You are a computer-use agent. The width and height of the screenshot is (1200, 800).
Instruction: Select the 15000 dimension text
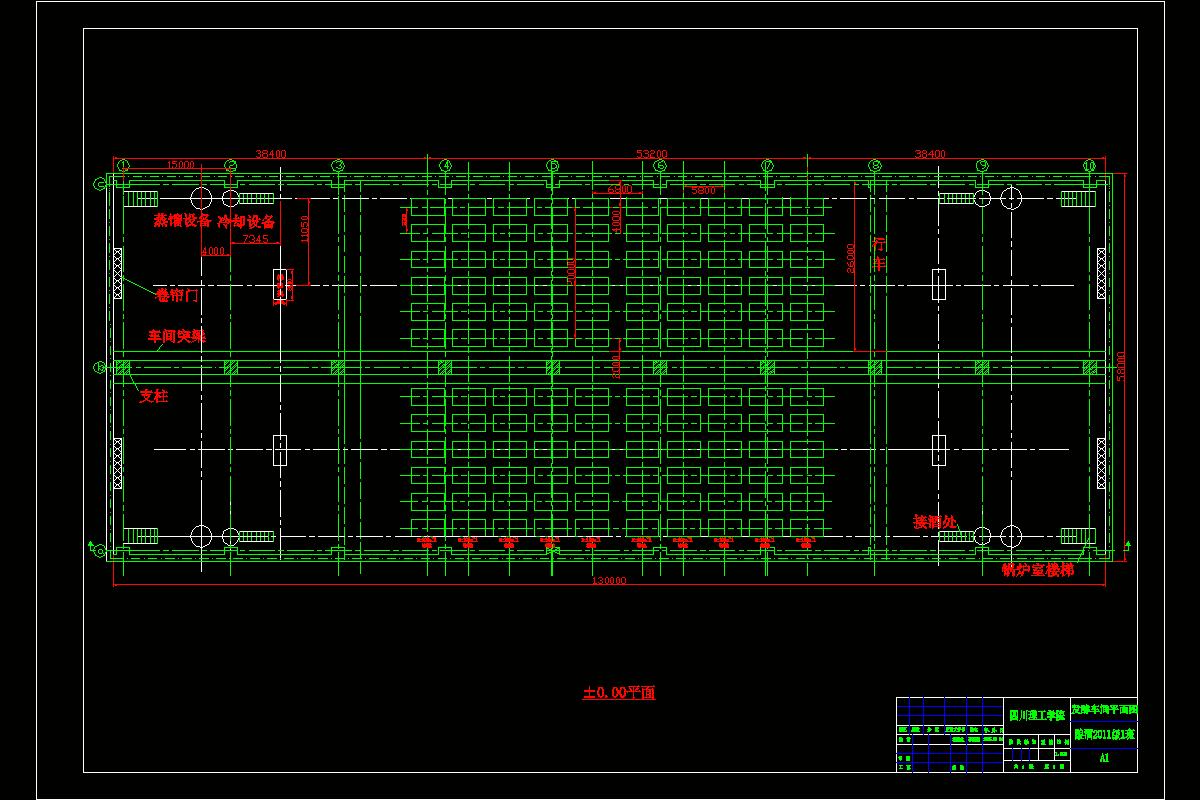(180, 164)
